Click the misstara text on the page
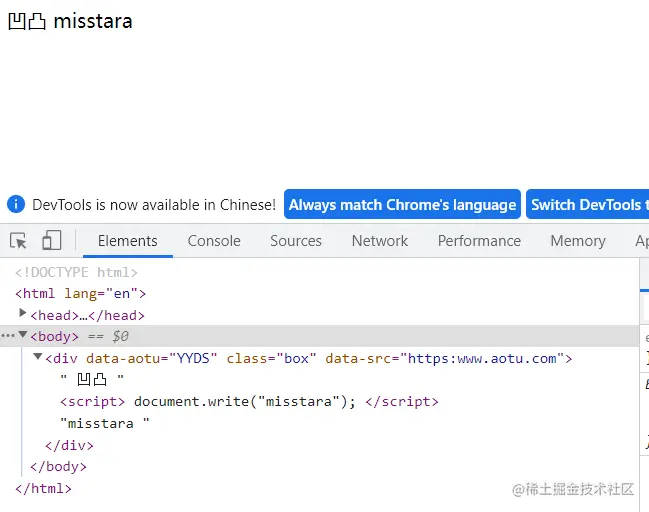The height and width of the screenshot is (512, 649). 93,21
